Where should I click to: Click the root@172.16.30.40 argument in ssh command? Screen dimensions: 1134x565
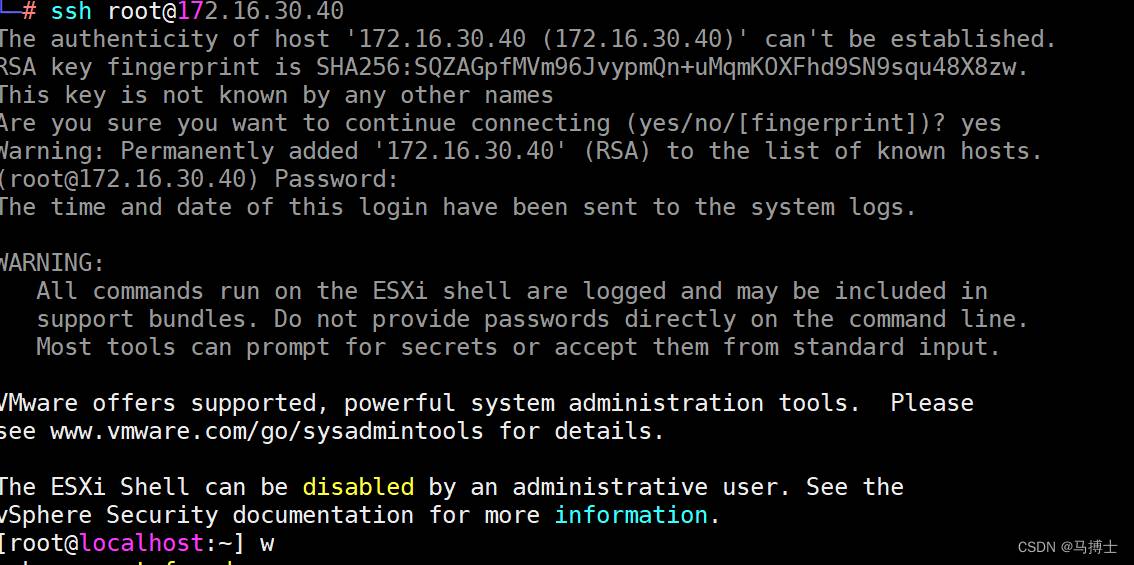[225, 12]
